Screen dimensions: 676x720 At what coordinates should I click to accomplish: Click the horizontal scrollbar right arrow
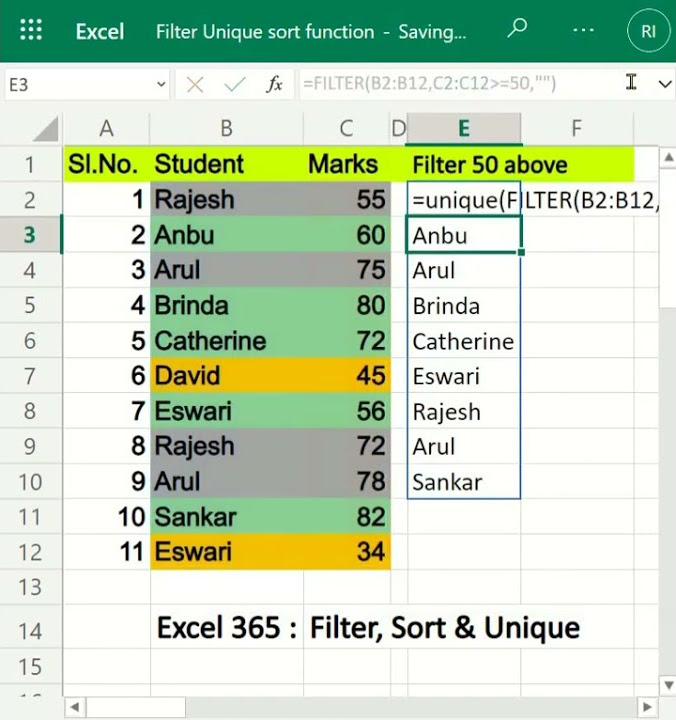pyautogui.click(x=647, y=707)
